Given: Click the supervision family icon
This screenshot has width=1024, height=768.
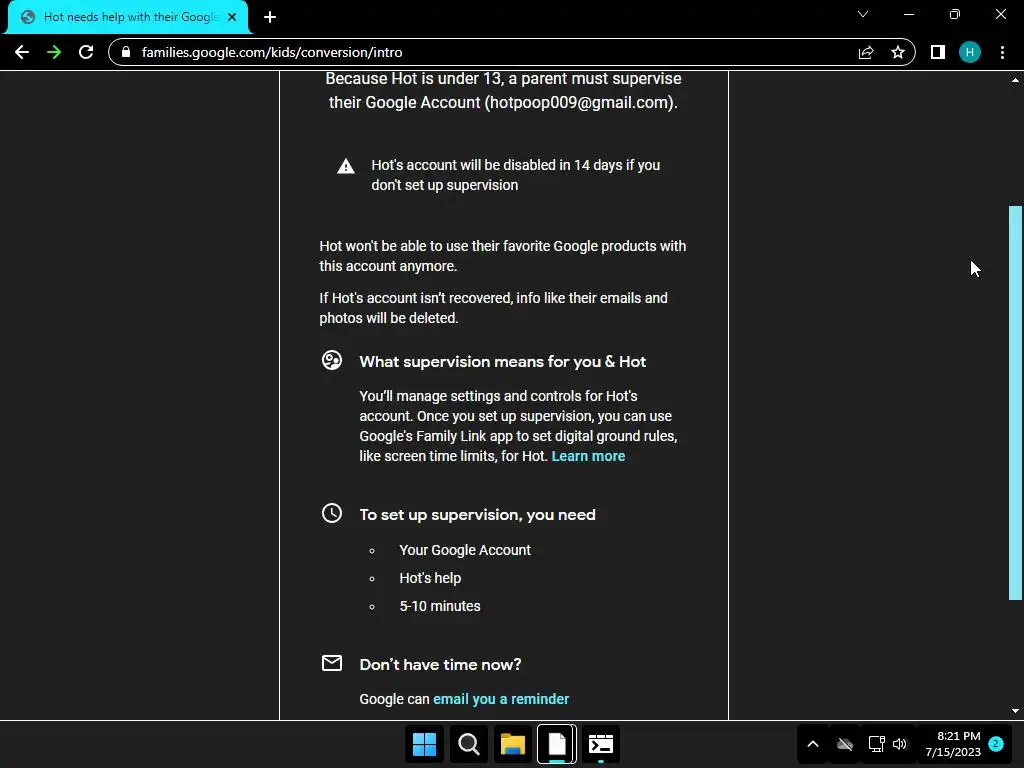Looking at the screenshot, I should click(332, 360).
